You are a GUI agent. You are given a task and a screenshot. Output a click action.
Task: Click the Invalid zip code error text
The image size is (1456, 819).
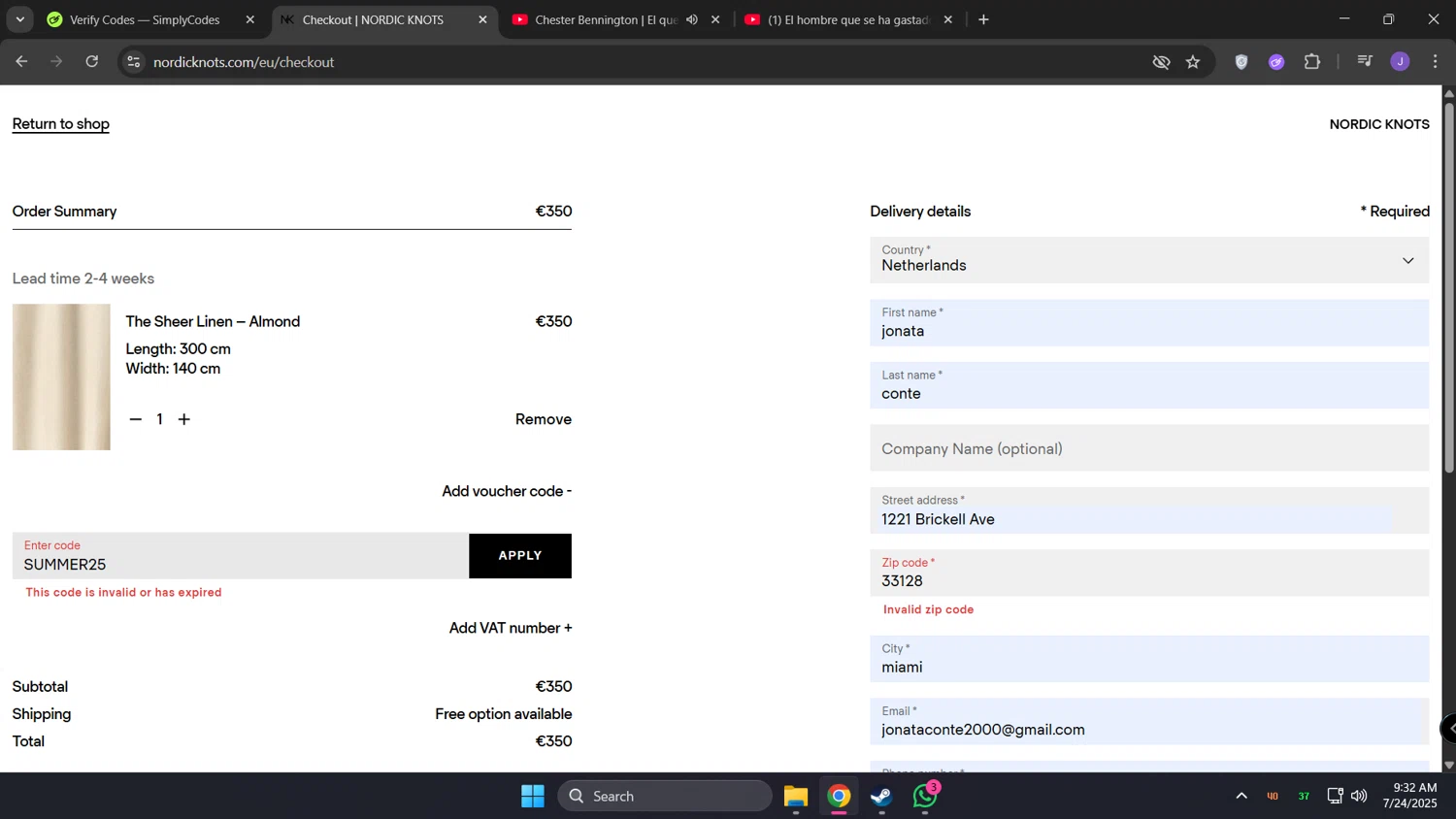coord(928,610)
